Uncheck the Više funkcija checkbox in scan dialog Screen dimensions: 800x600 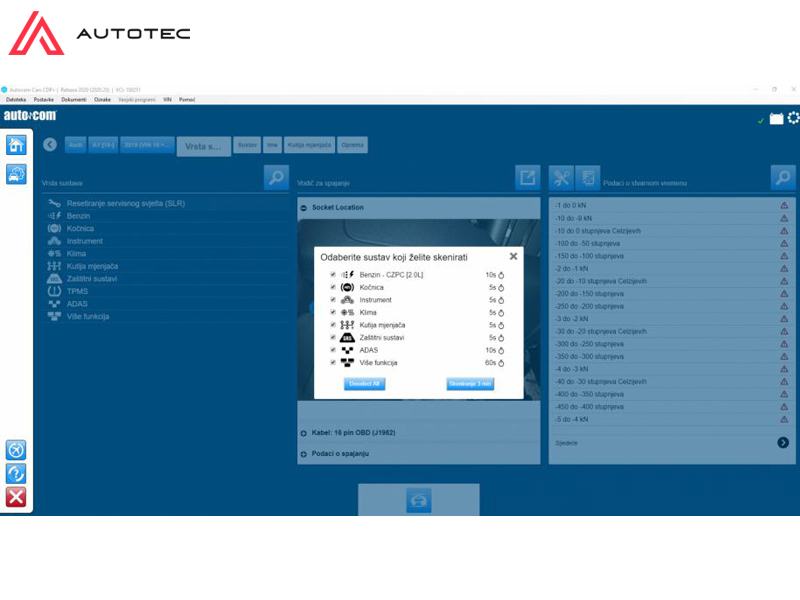coord(333,362)
